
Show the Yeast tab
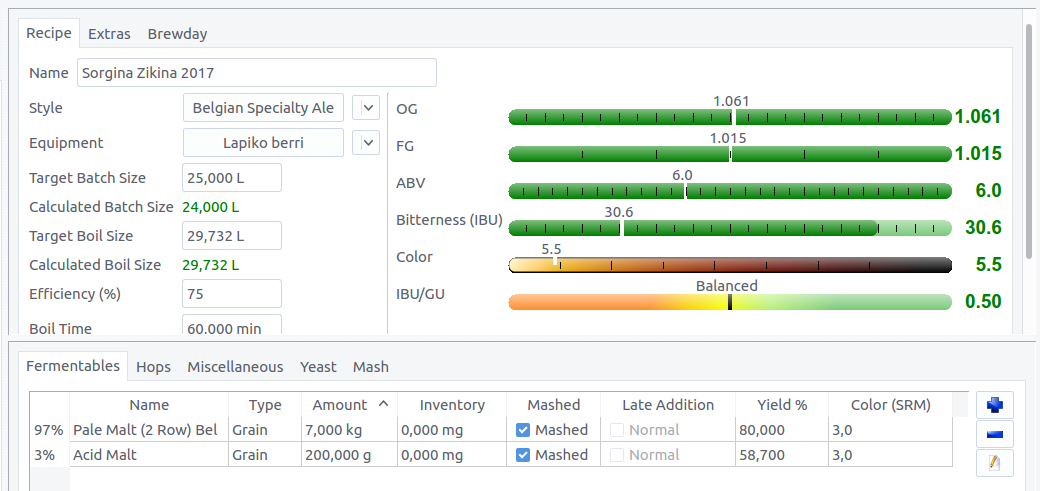[318, 367]
